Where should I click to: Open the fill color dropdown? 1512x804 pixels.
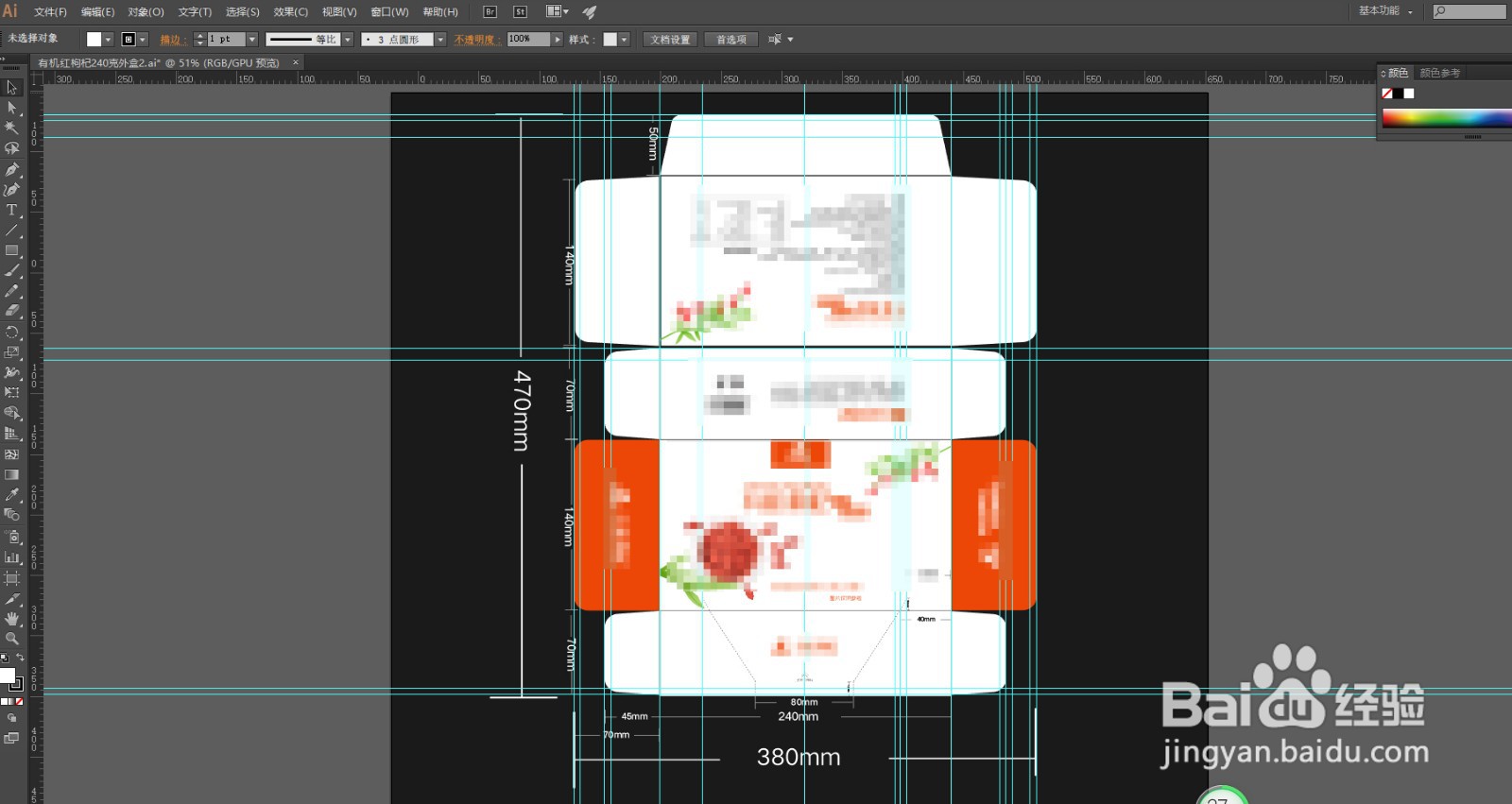pyautogui.click(x=108, y=40)
